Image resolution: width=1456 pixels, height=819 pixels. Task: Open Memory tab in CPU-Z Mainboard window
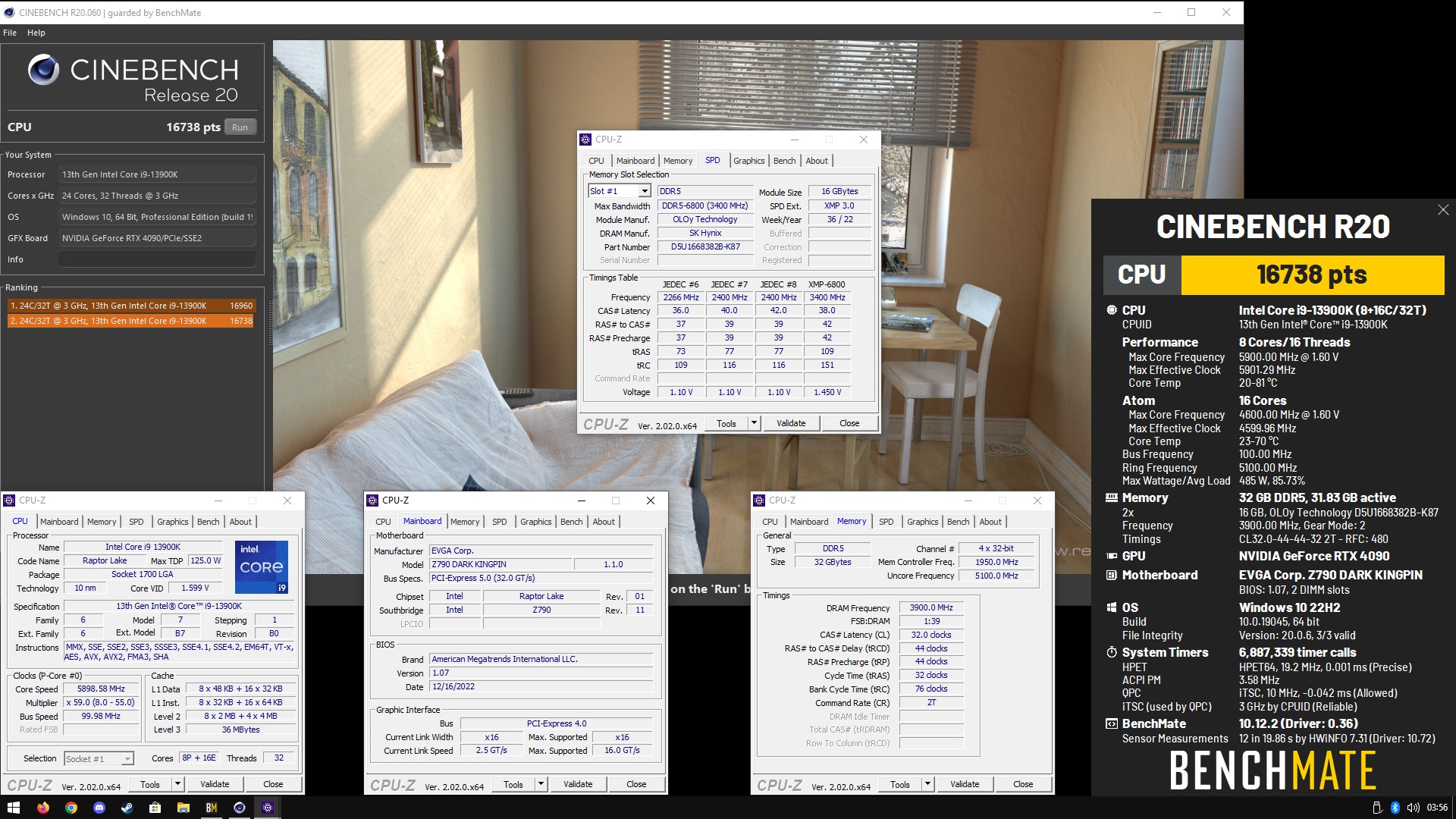tap(464, 522)
